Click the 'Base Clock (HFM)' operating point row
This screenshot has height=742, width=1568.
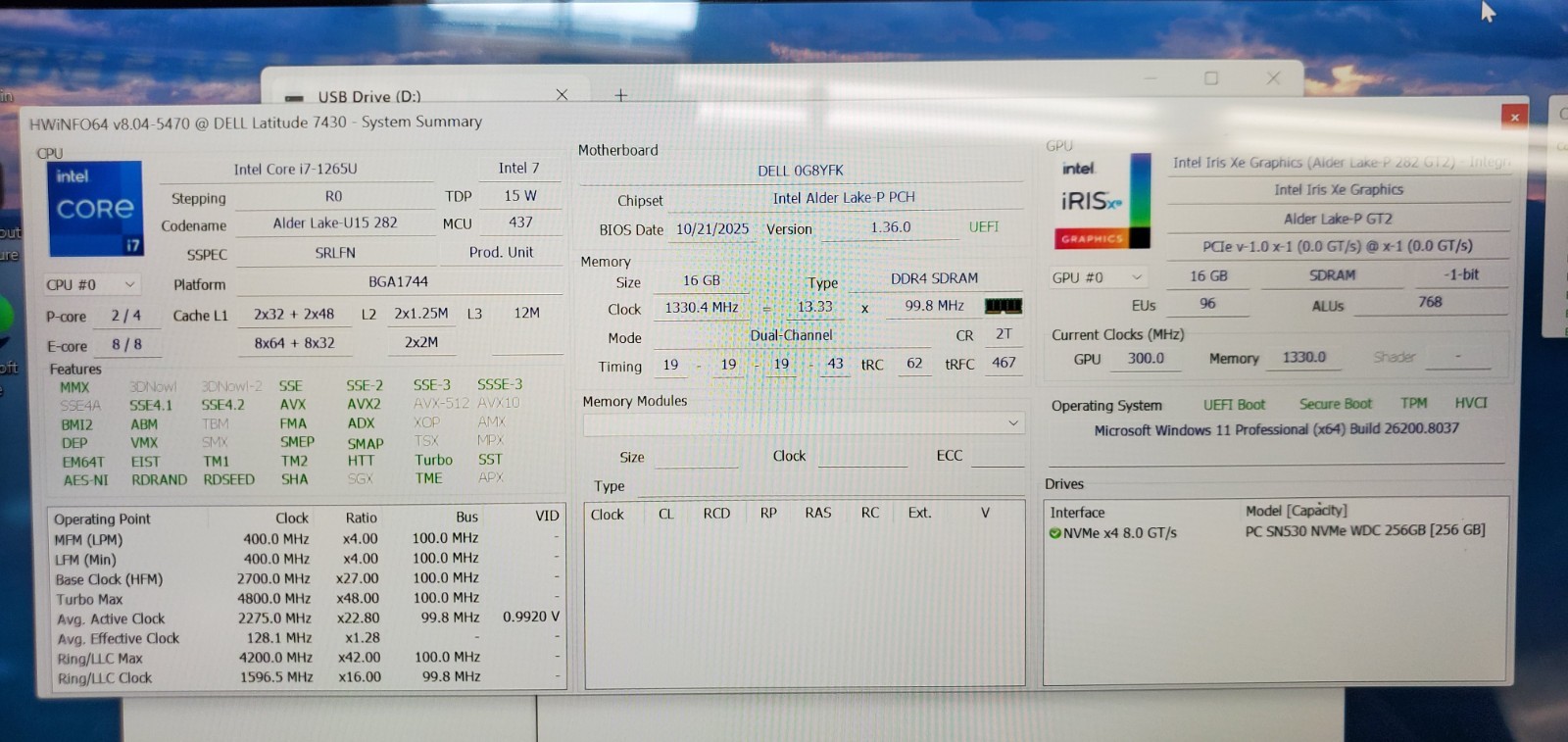307,579
